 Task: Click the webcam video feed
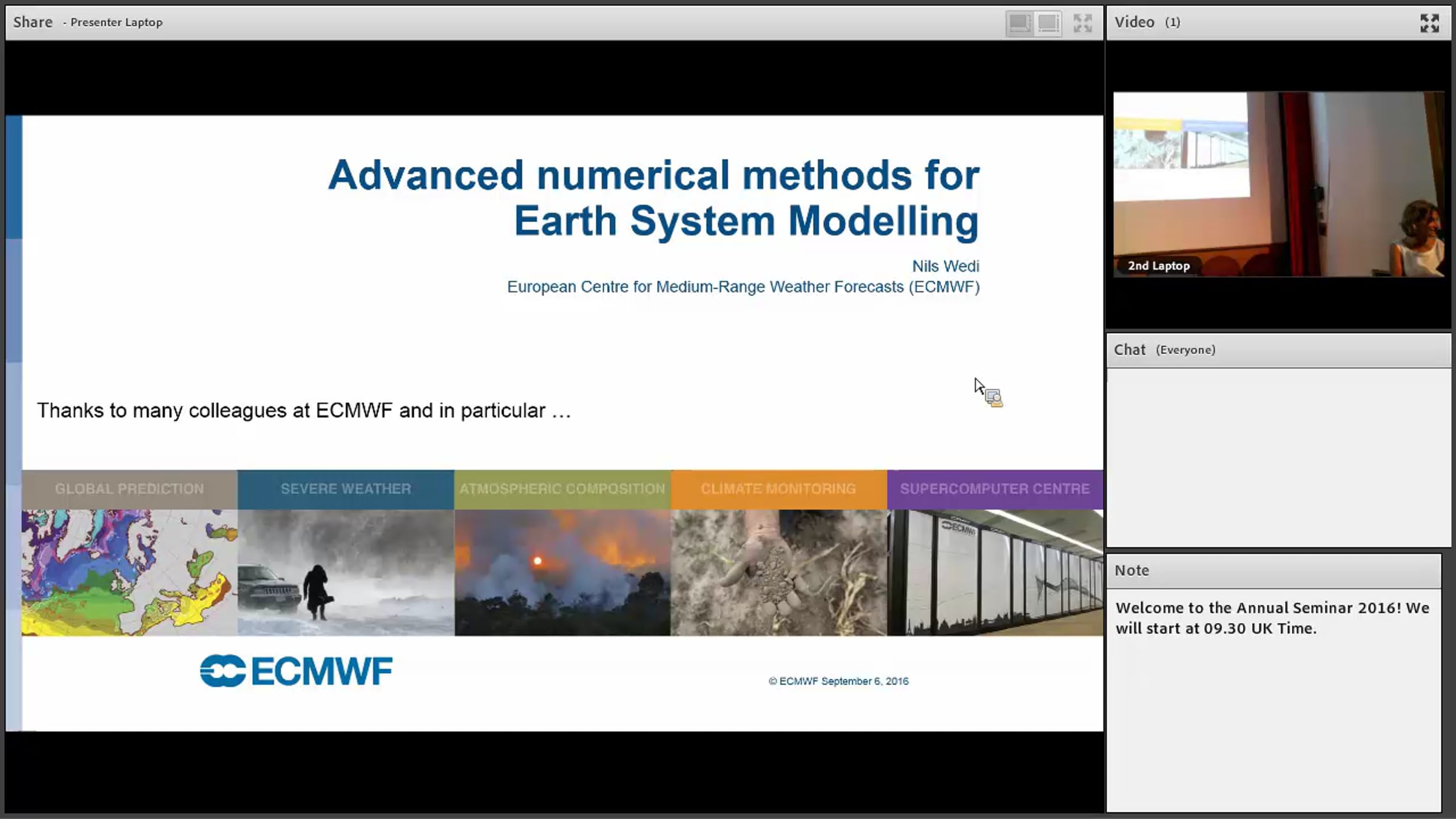(1279, 184)
